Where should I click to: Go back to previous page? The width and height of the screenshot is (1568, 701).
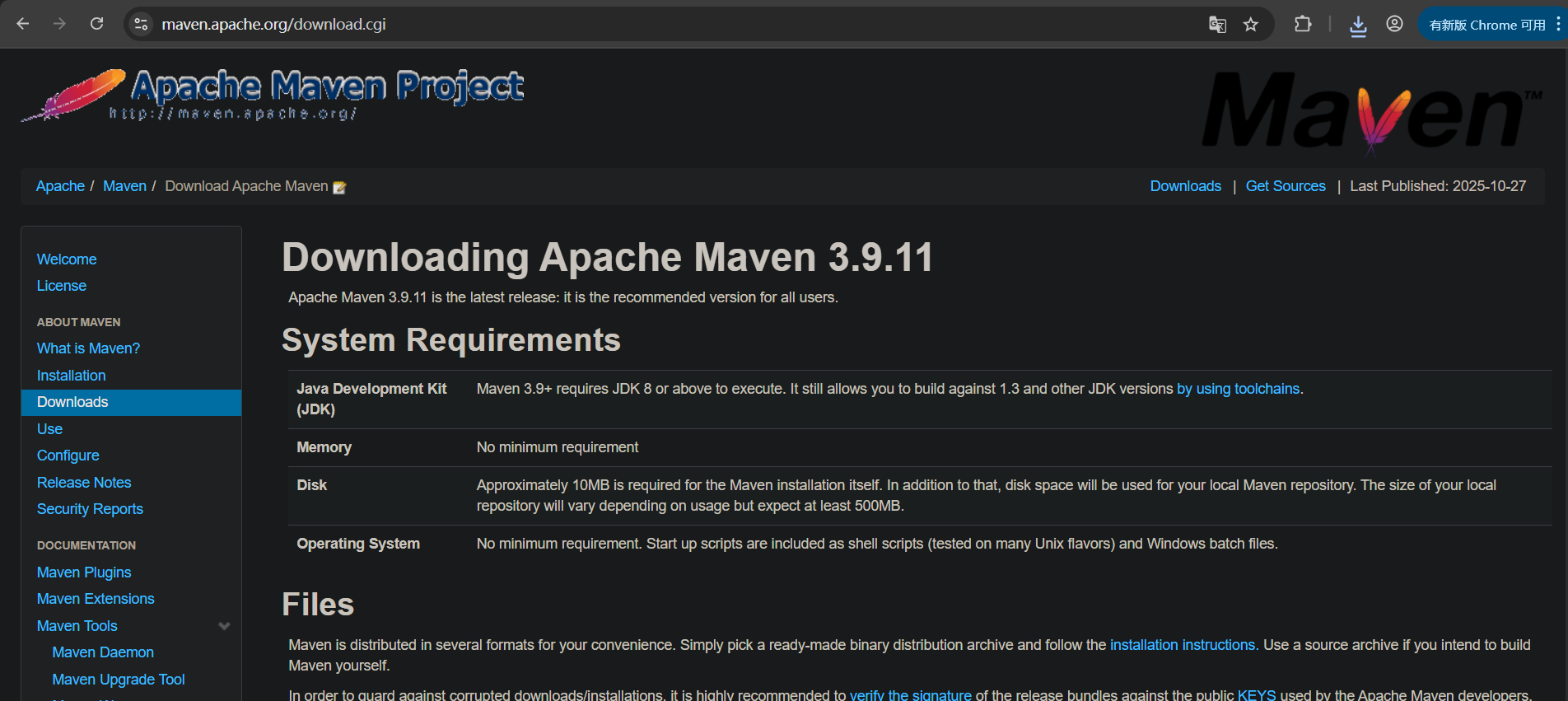pyautogui.click(x=23, y=24)
